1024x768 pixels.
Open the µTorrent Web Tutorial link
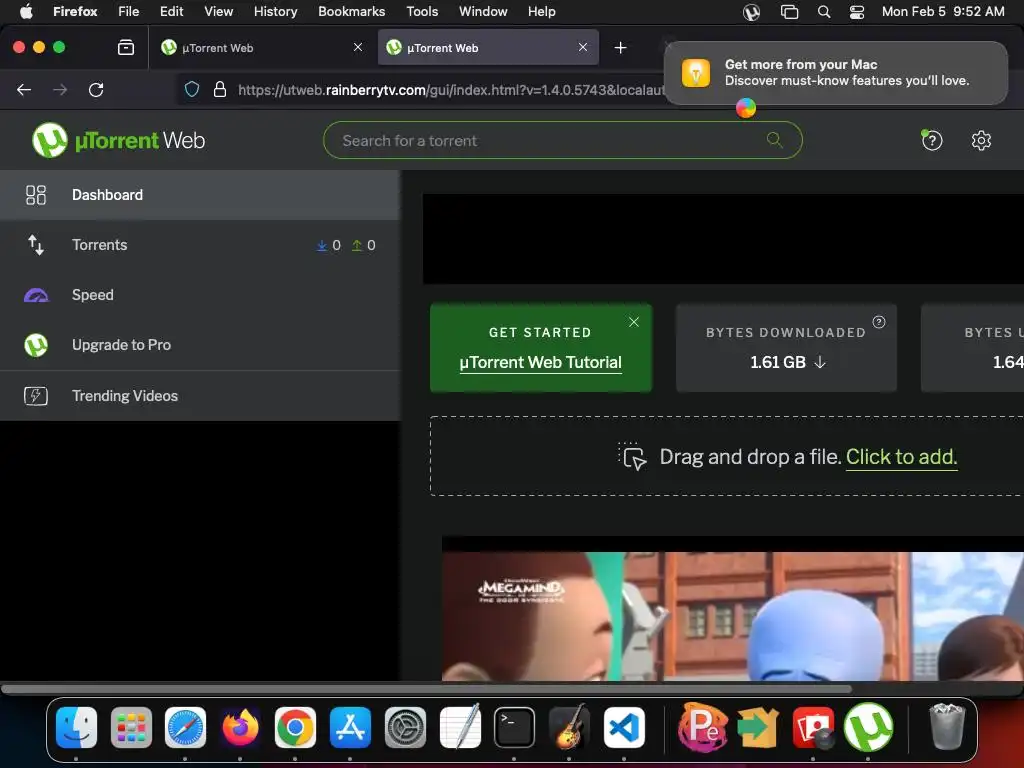(540, 362)
